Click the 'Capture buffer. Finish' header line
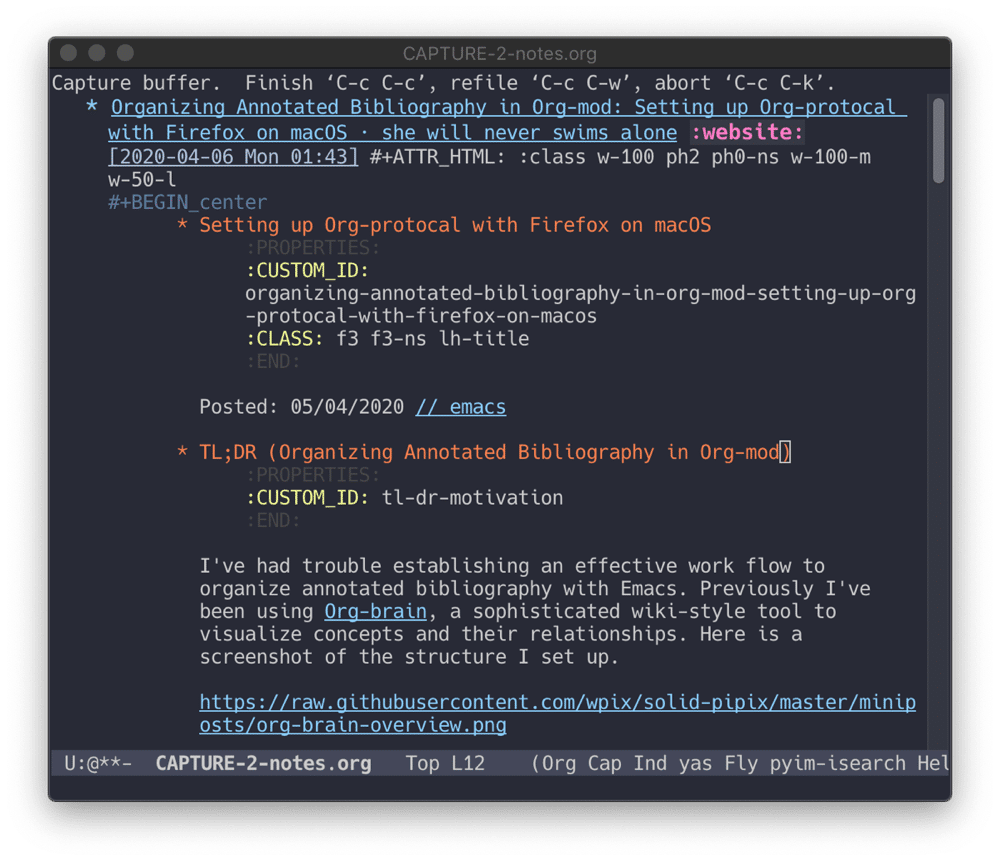Screen dimensions: 1000x861 (x=443, y=83)
